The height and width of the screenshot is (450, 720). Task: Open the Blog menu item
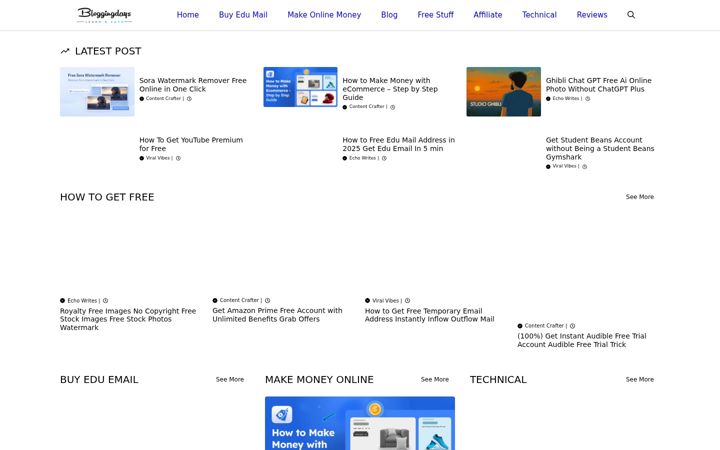[389, 15]
